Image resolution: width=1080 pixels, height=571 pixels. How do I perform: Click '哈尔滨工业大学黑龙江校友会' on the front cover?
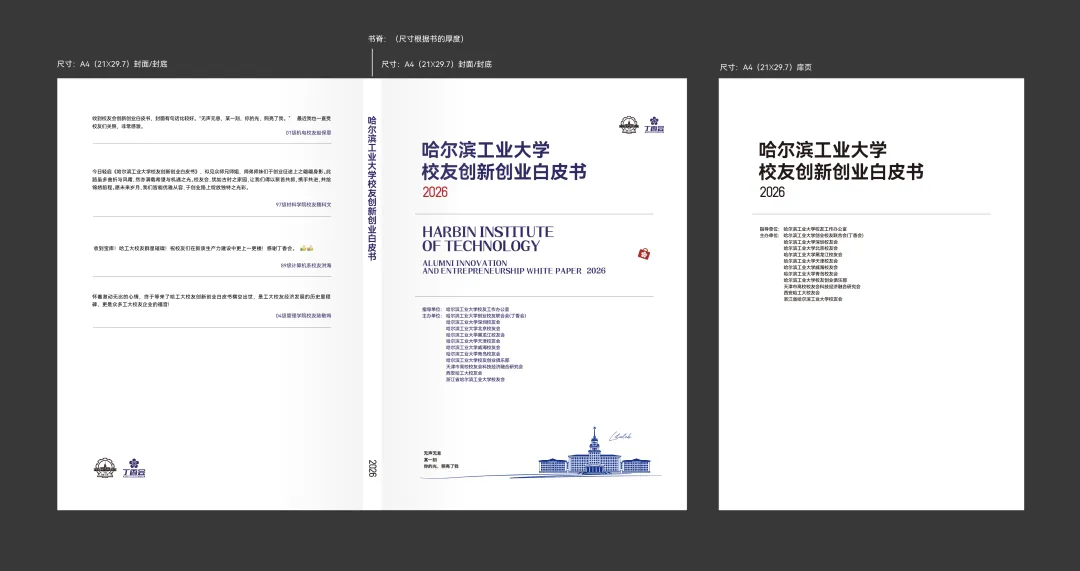475,335
